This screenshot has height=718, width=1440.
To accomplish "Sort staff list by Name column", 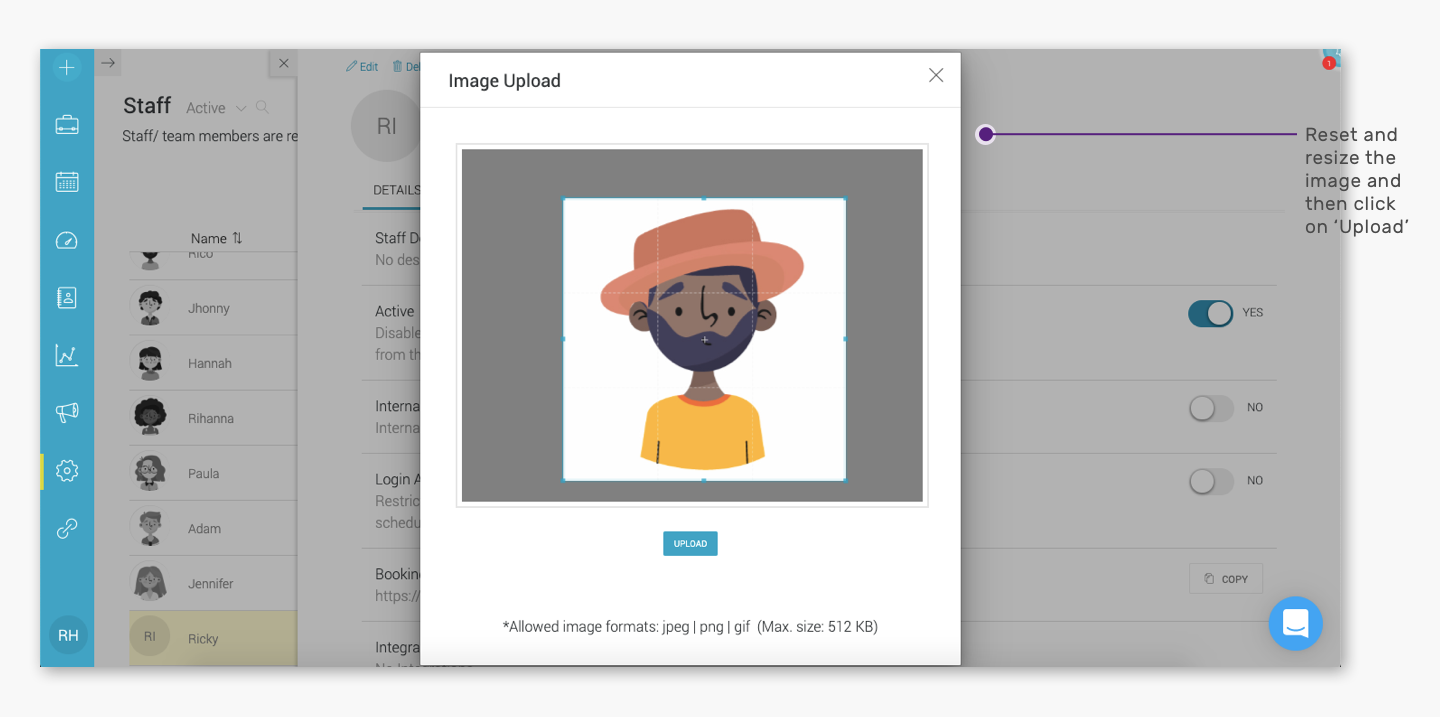I will coord(217,238).
